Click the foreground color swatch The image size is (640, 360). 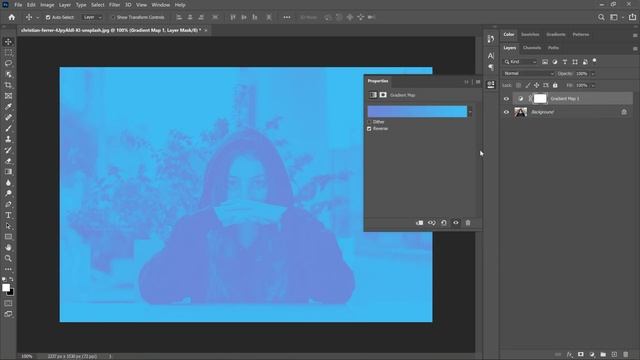coord(6,288)
